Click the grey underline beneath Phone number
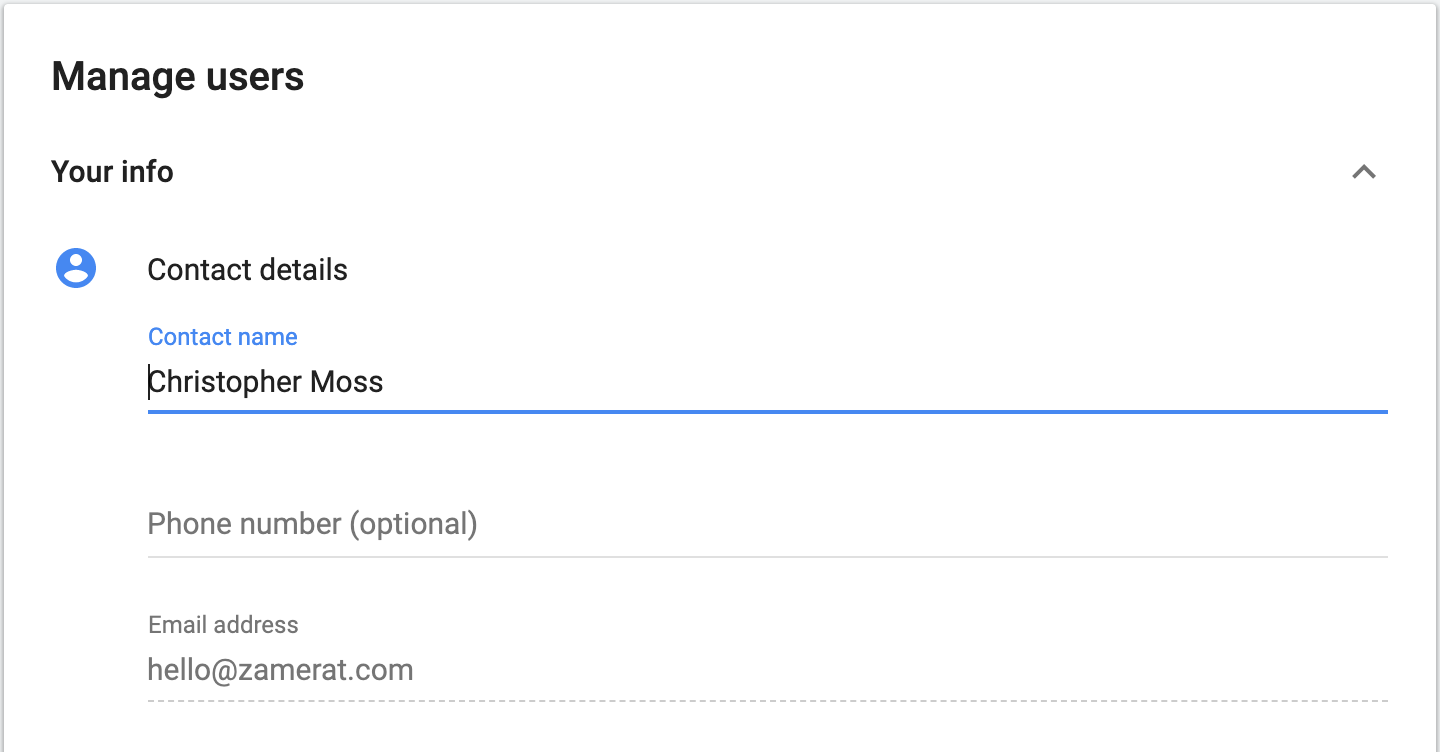 tap(766, 556)
